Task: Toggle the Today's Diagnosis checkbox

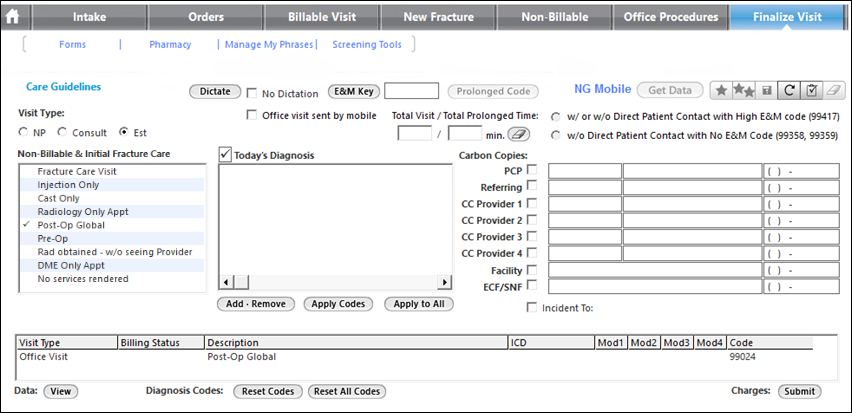Action: tap(225, 155)
